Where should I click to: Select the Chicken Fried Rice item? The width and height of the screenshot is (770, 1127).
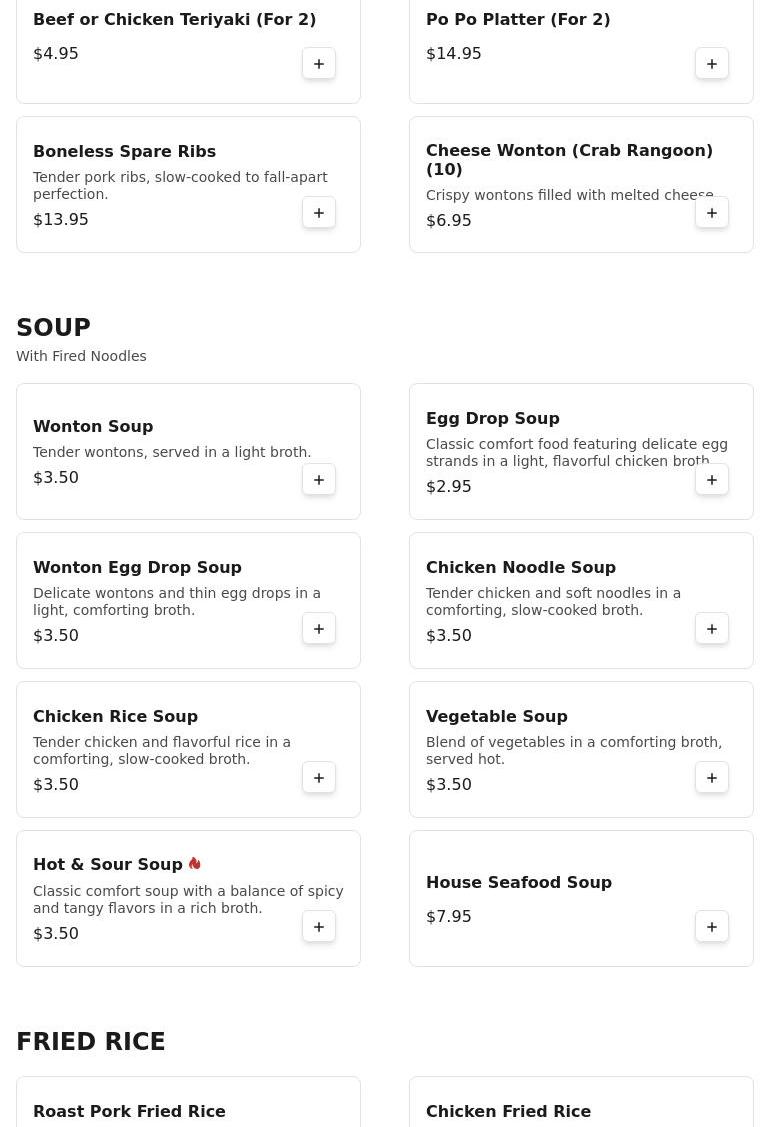[581, 1102]
